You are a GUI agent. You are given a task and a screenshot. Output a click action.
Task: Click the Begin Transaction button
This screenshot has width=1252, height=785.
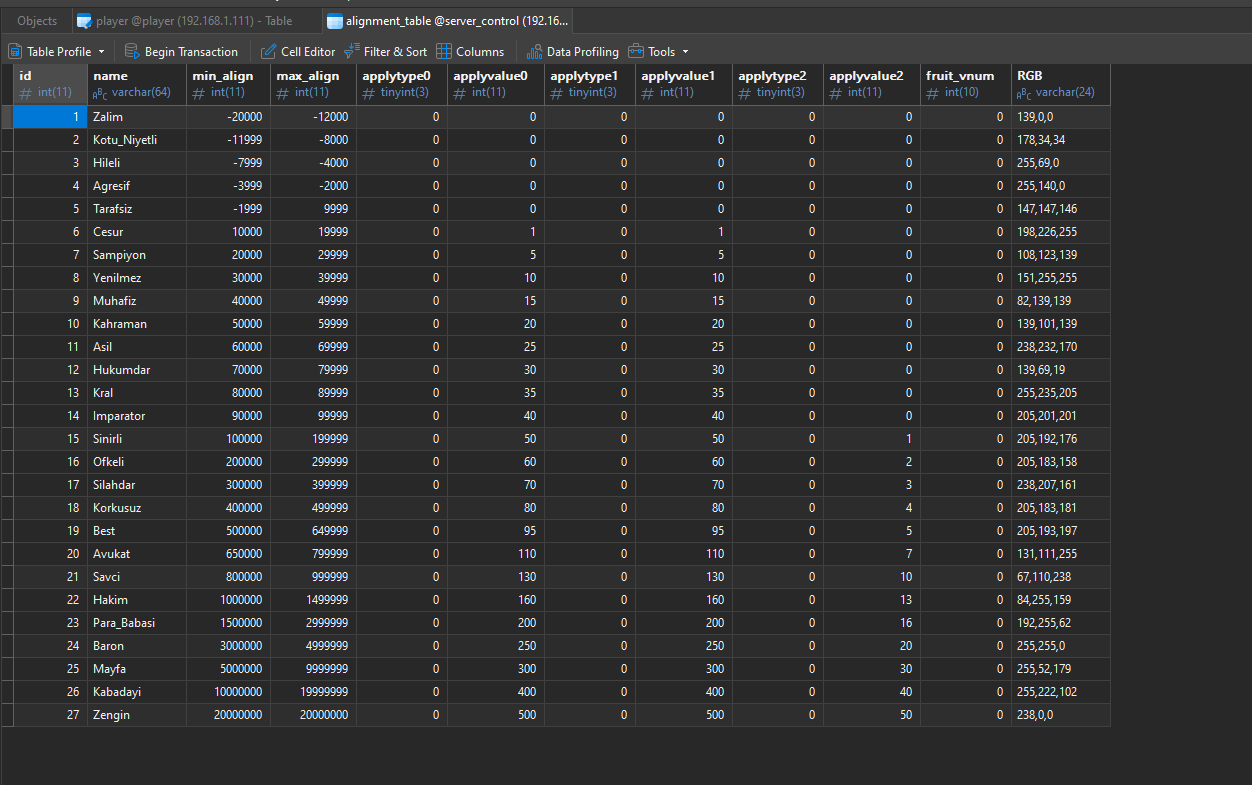click(181, 51)
